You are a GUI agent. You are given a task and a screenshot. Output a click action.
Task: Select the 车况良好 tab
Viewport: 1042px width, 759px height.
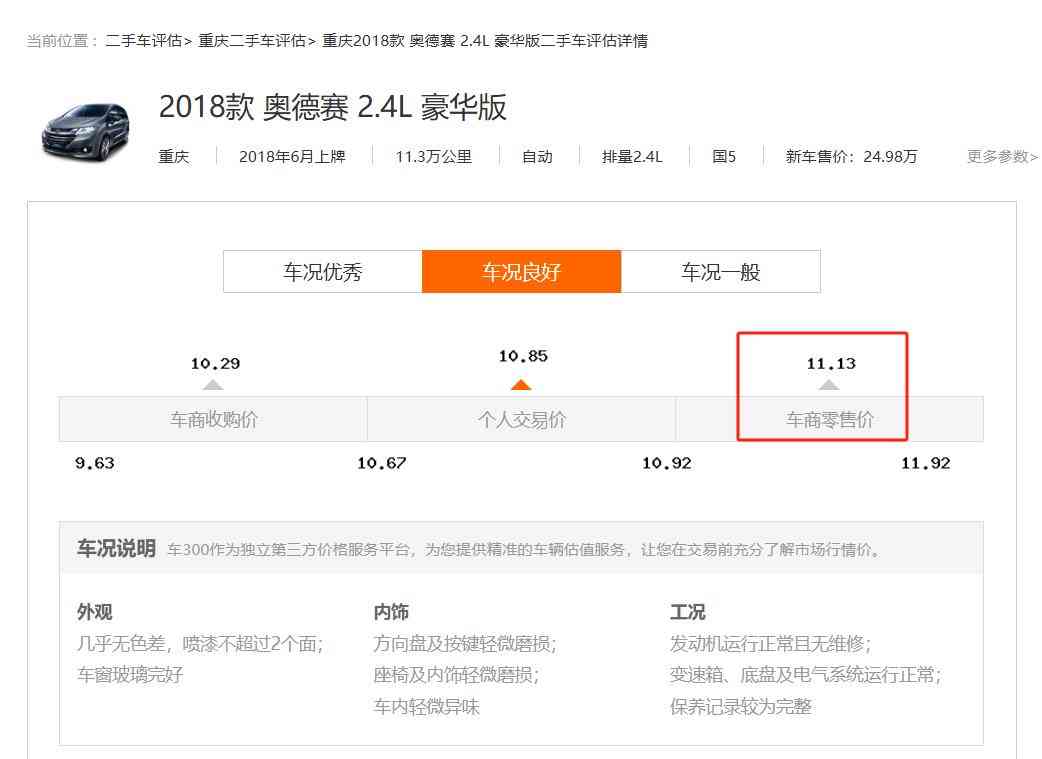click(x=521, y=271)
